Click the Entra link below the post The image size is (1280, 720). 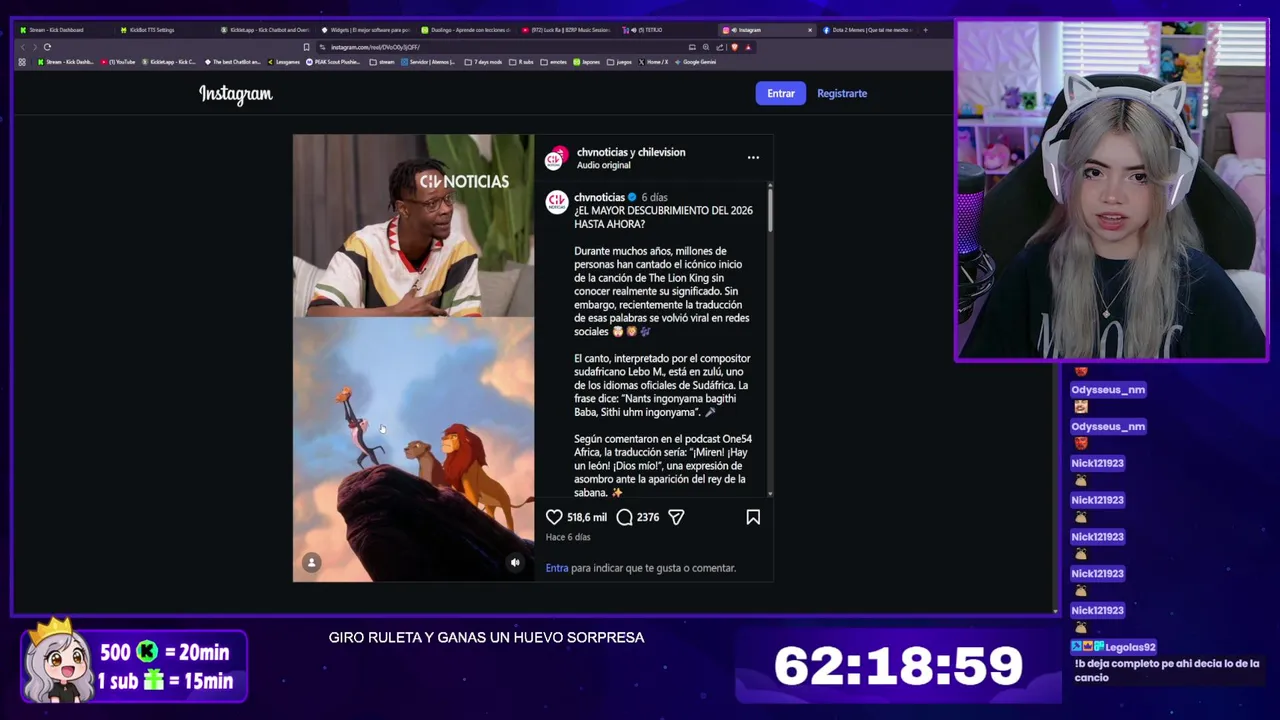(x=557, y=568)
